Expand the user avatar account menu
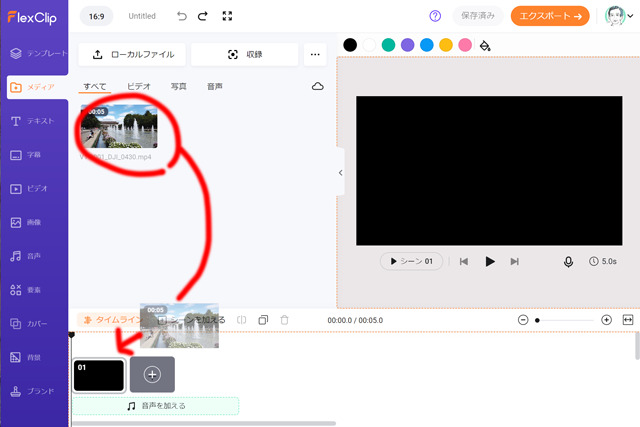This screenshot has height=427, width=640. click(x=619, y=16)
